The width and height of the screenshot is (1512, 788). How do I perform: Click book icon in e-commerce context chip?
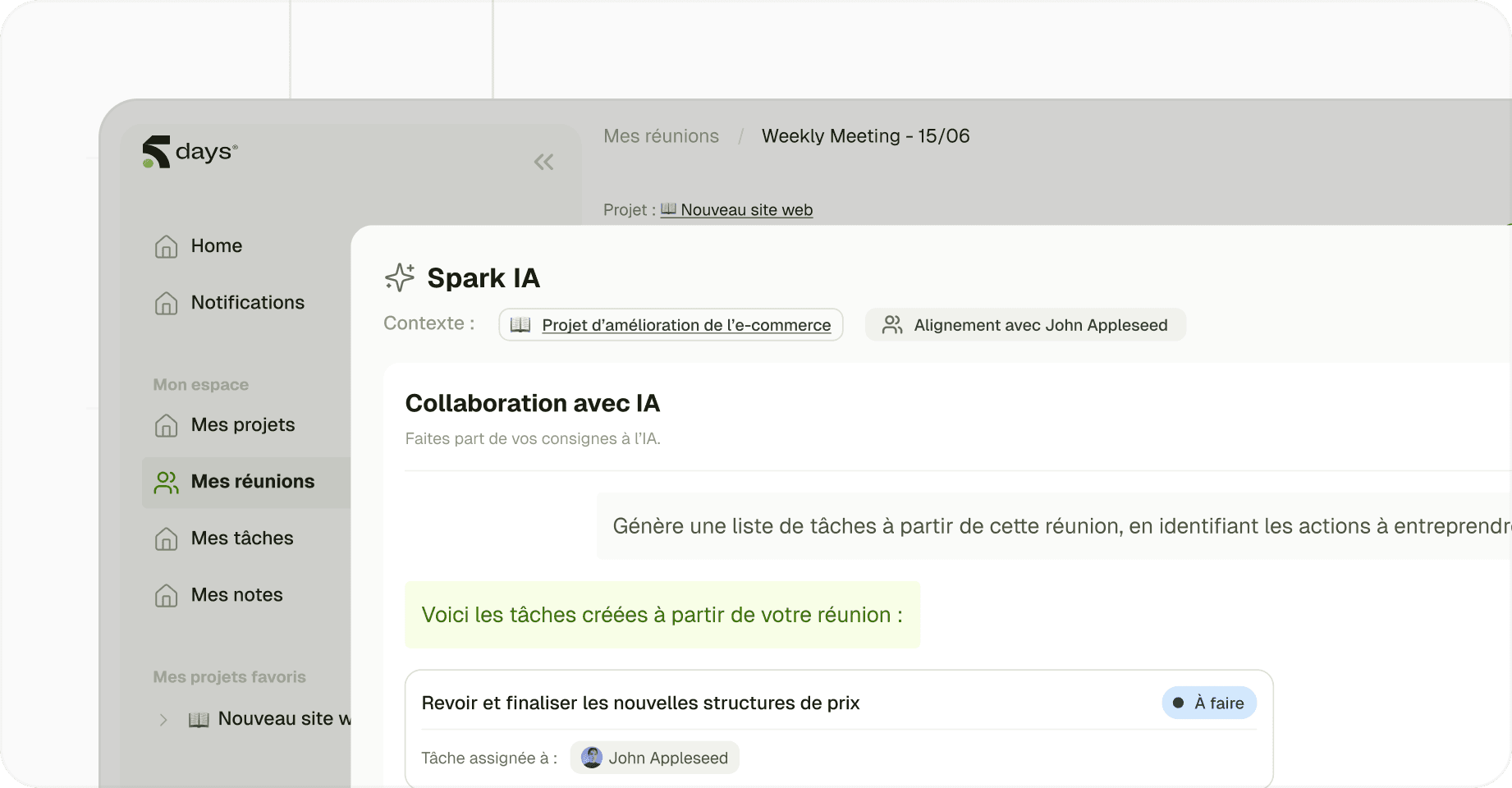(x=520, y=325)
